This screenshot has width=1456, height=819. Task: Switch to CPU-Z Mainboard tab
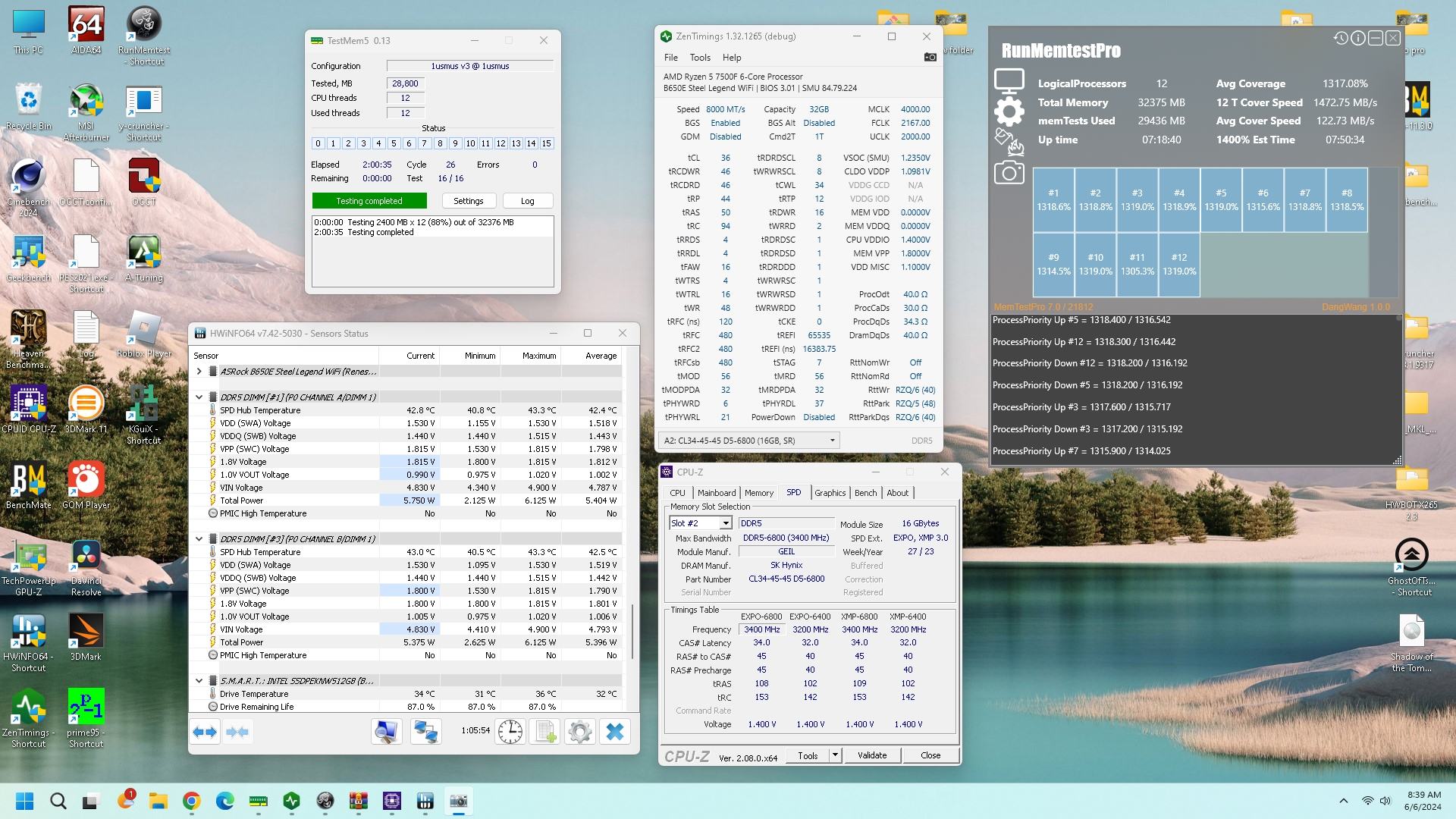pyautogui.click(x=716, y=493)
